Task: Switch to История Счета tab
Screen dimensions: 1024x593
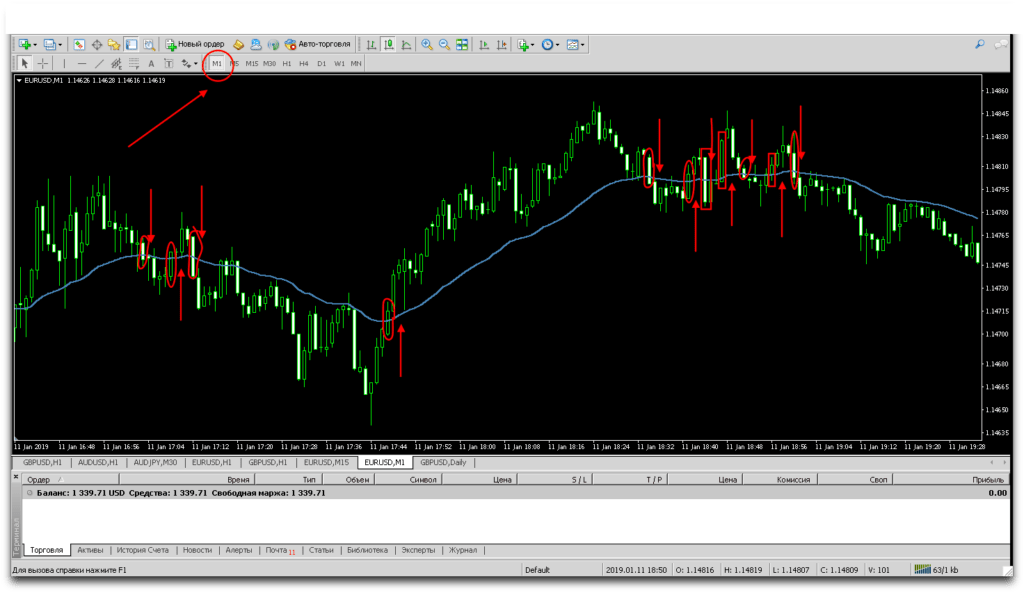Action: 143,550
